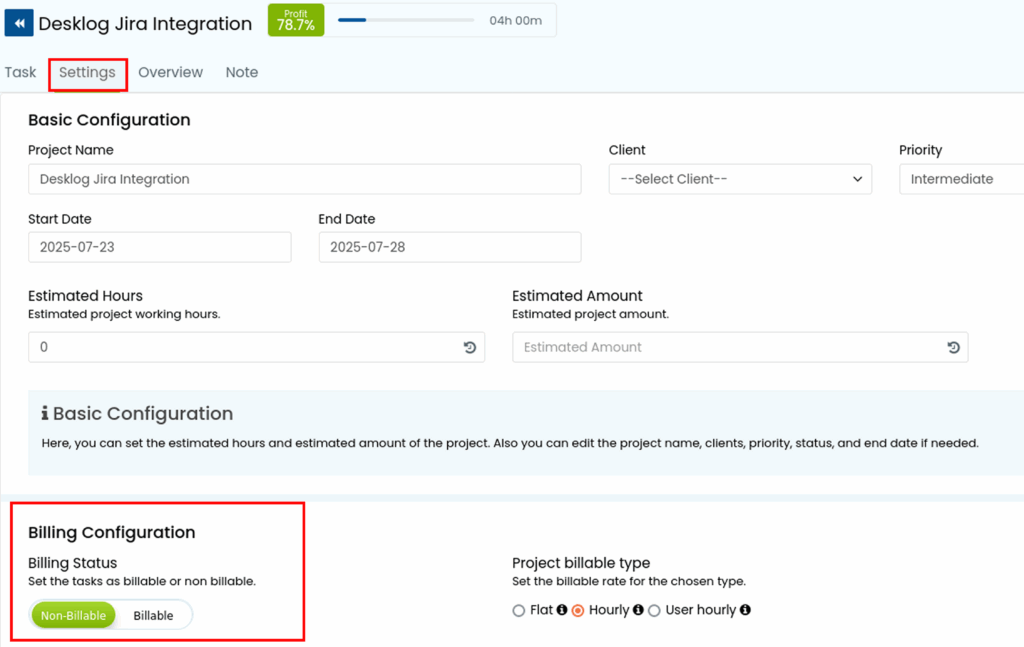This screenshot has width=1024, height=647.
Task: Select the Hourly billable type radio
Action: click(578, 610)
